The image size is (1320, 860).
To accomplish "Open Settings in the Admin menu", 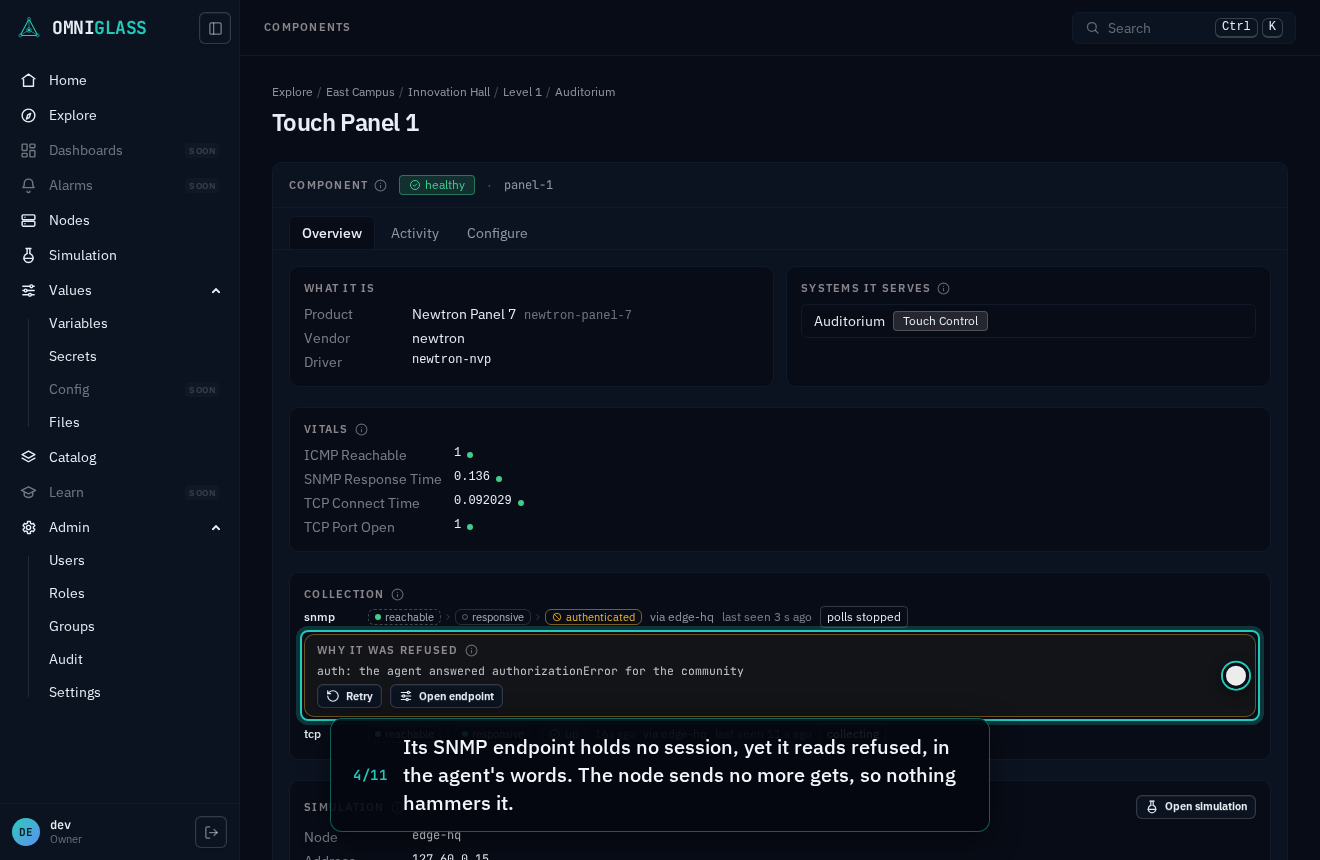I will (x=75, y=692).
